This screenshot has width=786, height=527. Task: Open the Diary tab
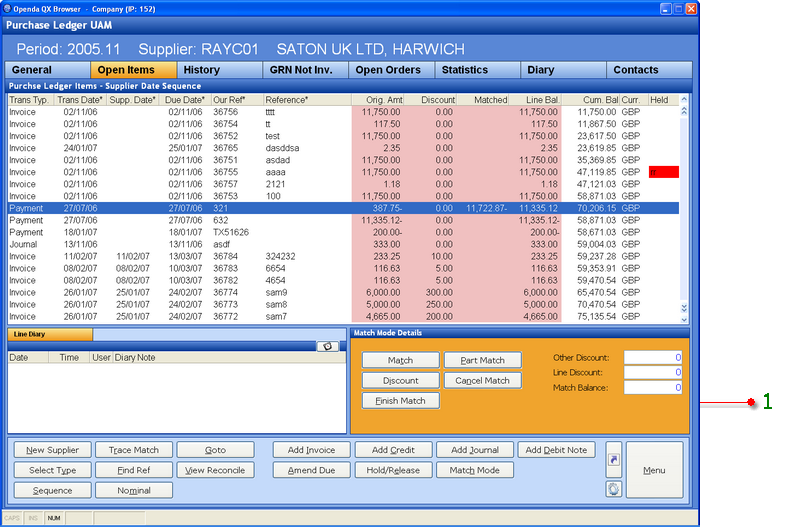click(x=563, y=70)
